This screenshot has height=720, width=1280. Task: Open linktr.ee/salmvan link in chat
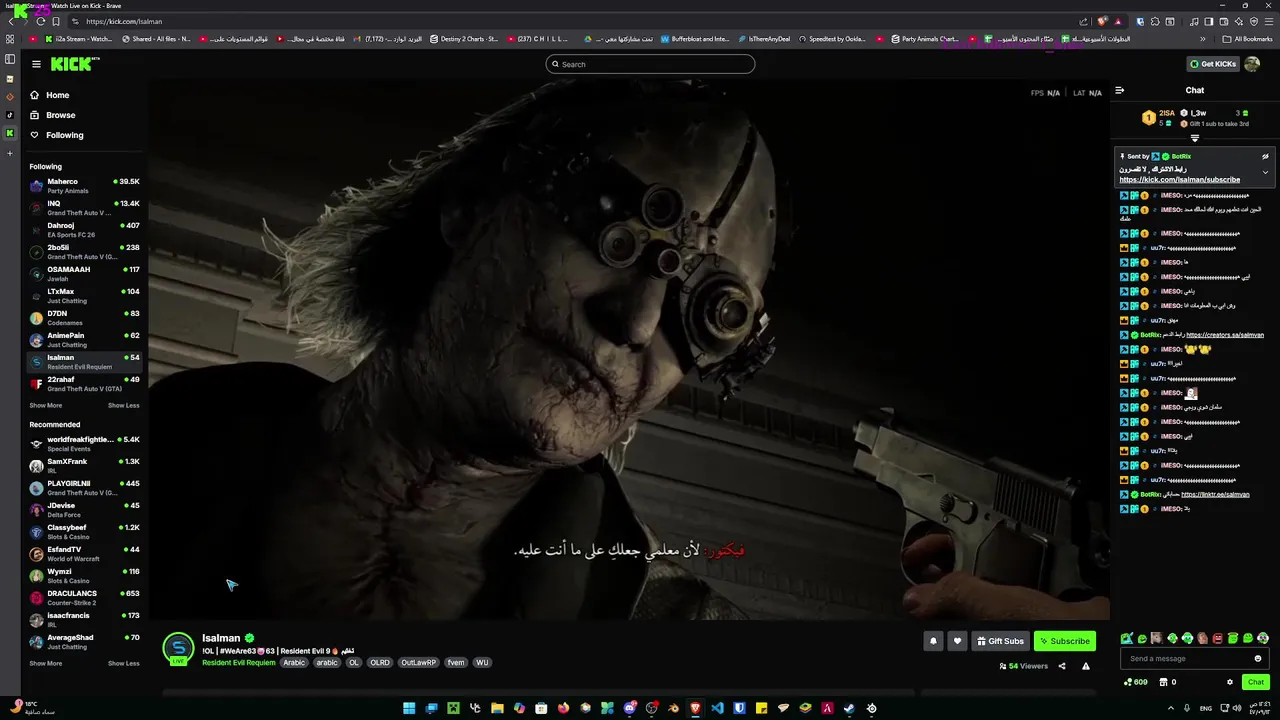tap(1215, 494)
